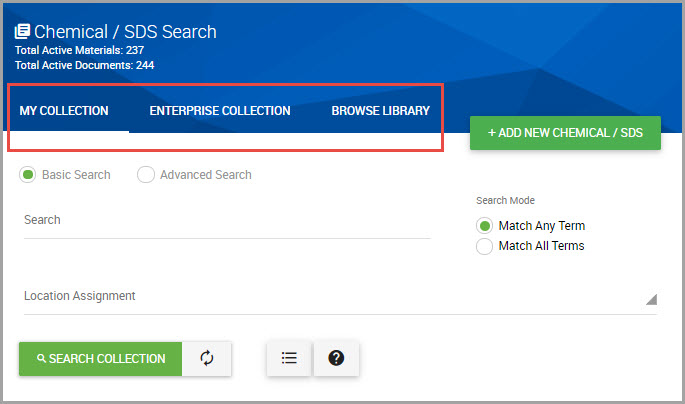Open the list view icon button

pyautogui.click(x=289, y=359)
